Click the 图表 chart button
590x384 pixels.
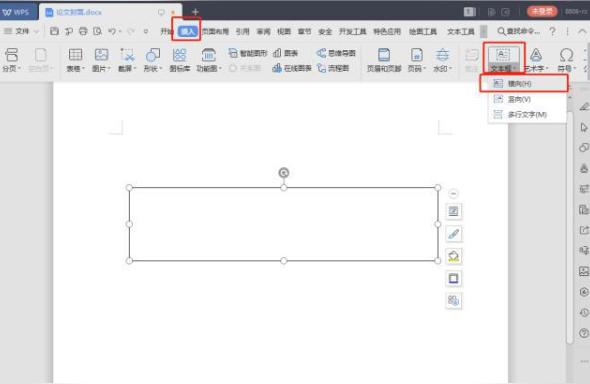[286, 53]
